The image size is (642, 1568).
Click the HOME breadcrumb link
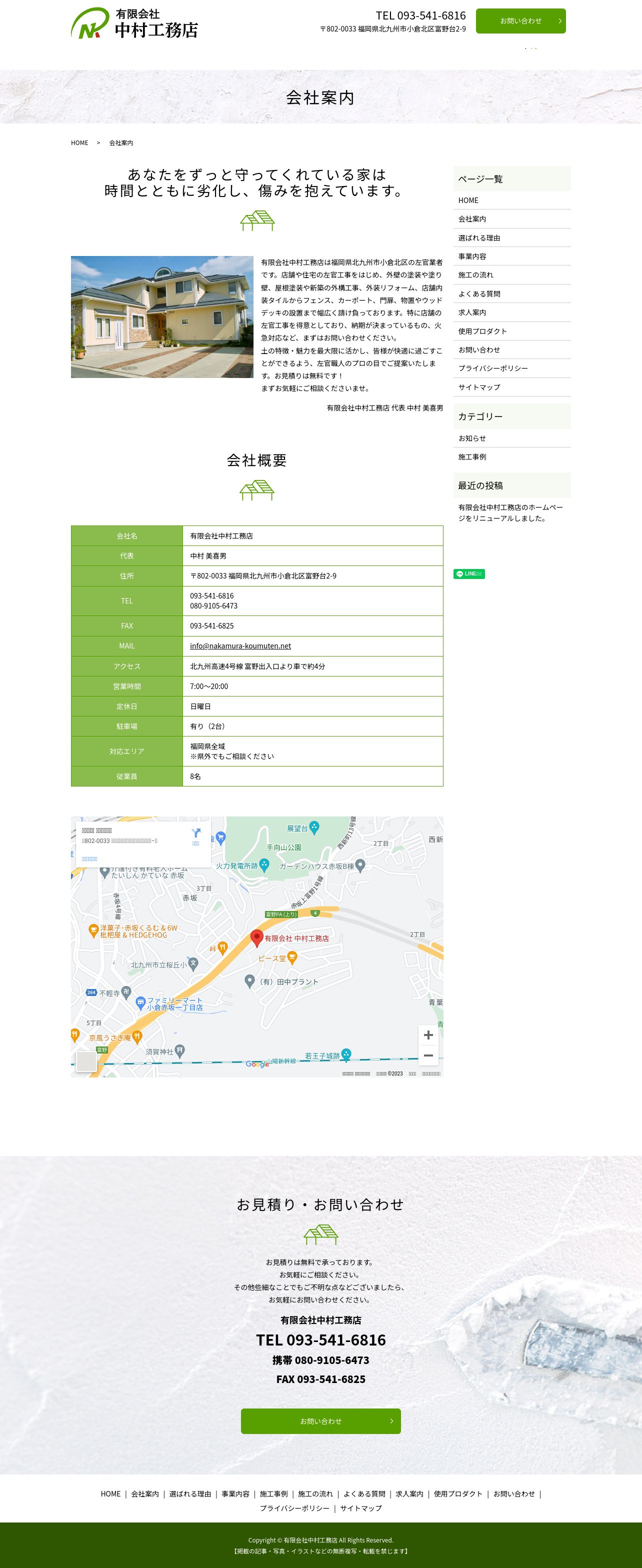[x=79, y=143]
